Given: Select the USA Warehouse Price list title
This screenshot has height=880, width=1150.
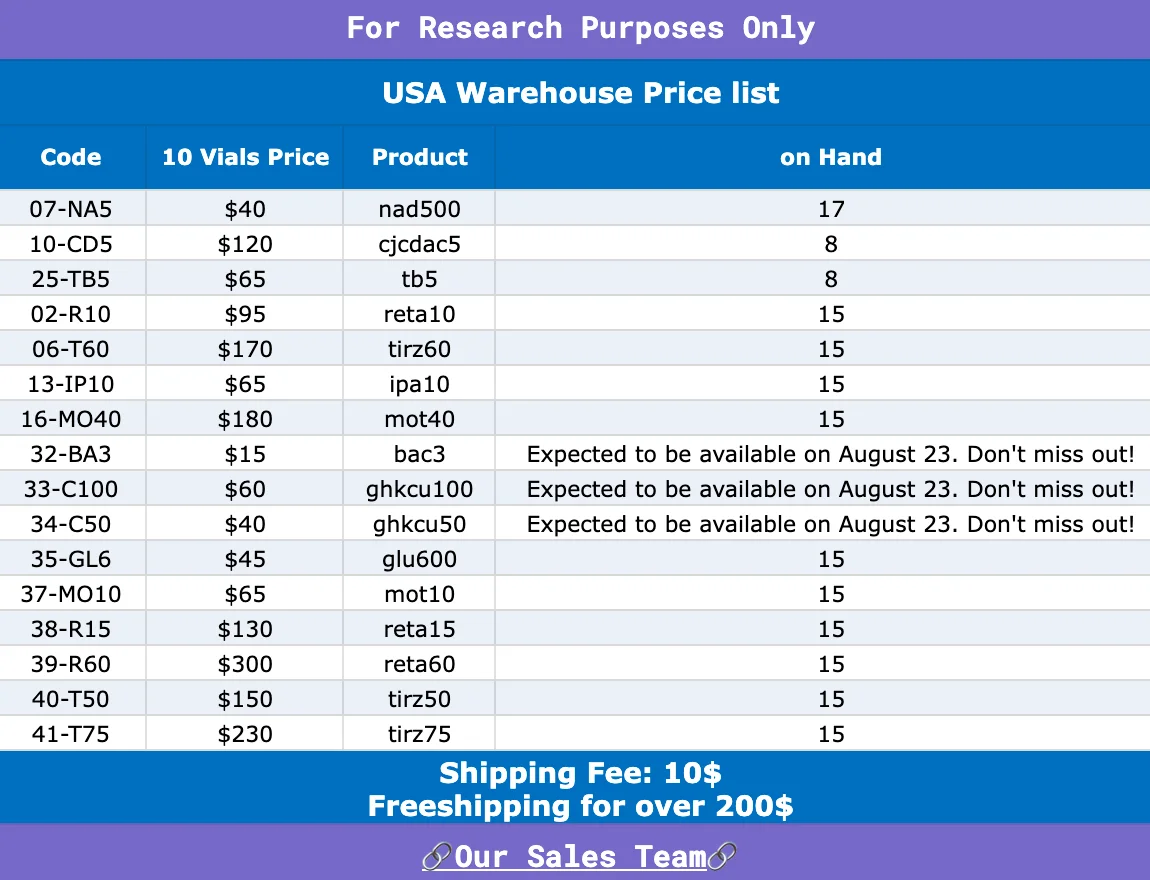Looking at the screenshot, I should tap(580, 93).
